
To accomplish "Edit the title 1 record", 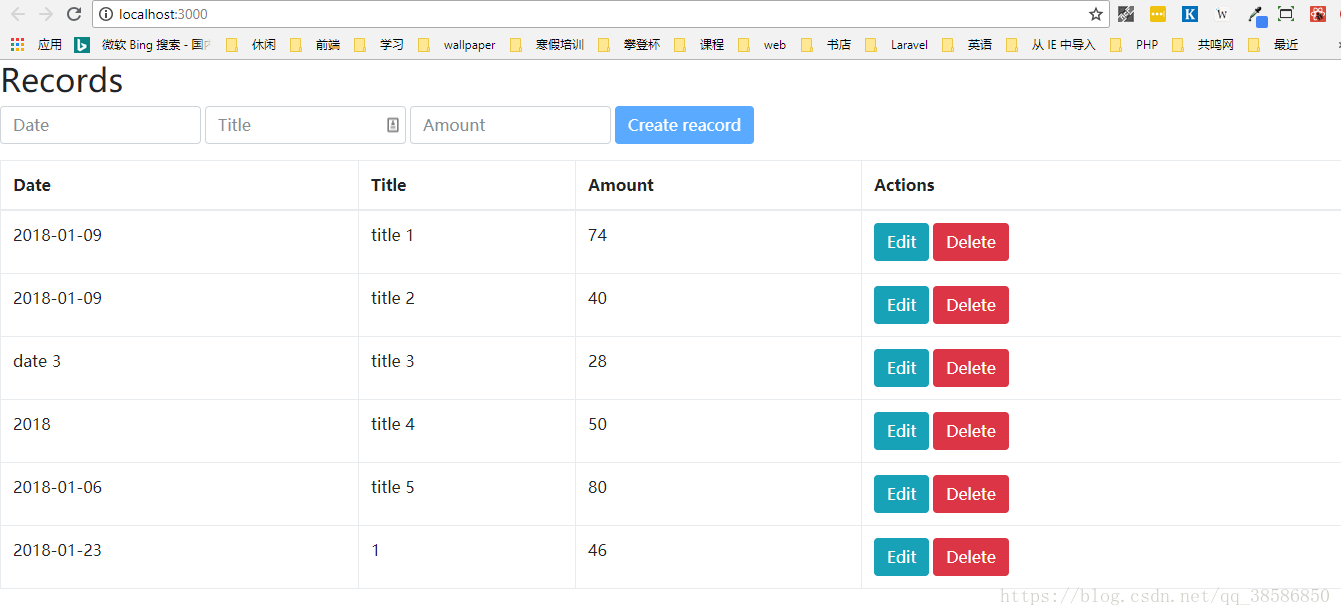I will click(x=901, y=242).
